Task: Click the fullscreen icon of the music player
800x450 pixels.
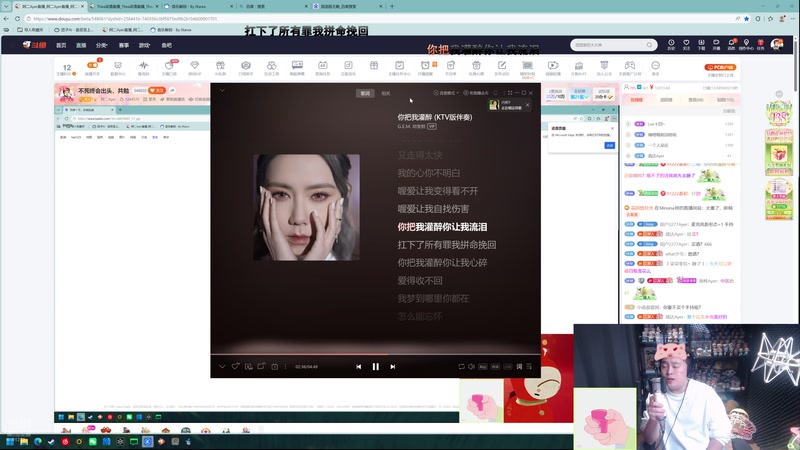Action: [510, 93]
